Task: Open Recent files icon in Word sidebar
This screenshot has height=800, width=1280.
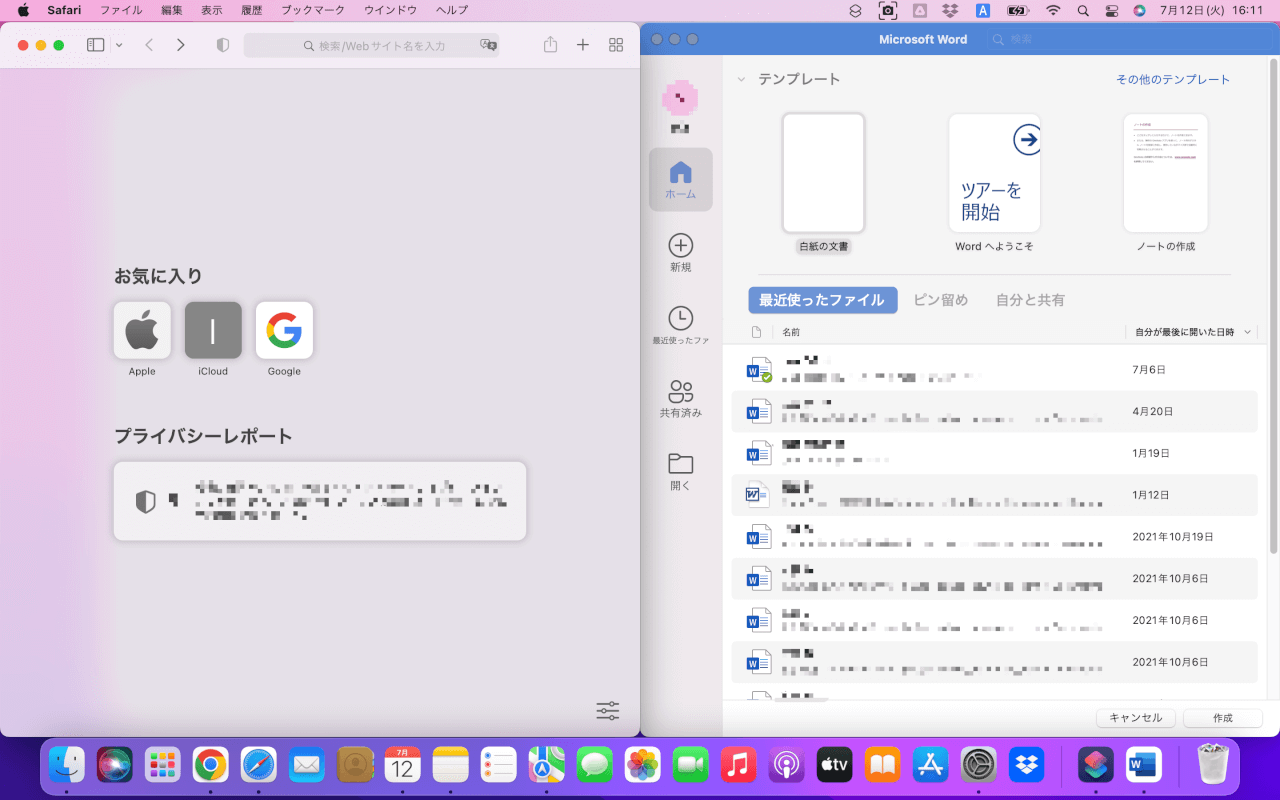Action: (x=680, y=326)
